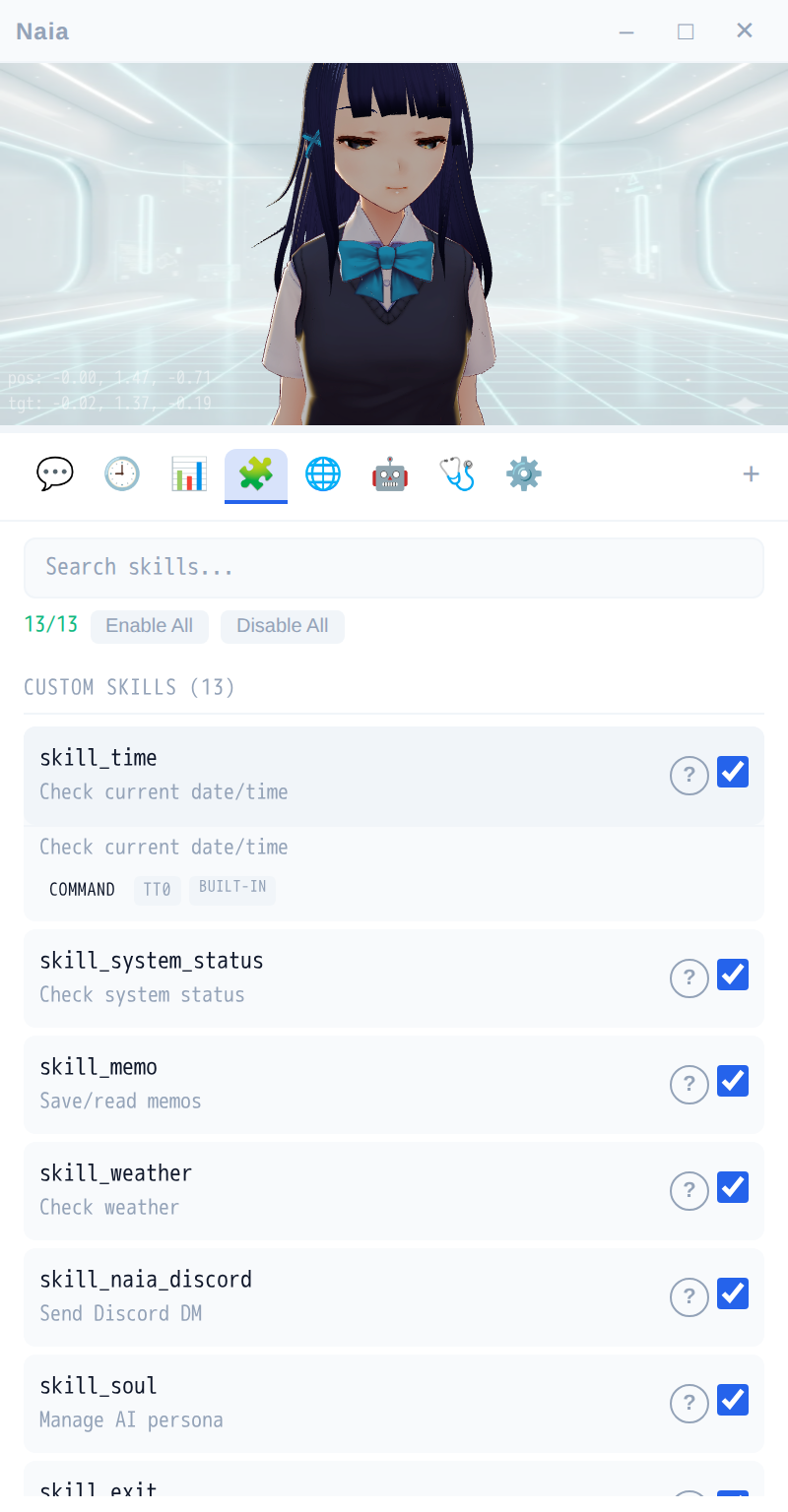Uncheck the skill_time checkbox
Viewport: 788px width, 1512px height.
coord(733,772)
